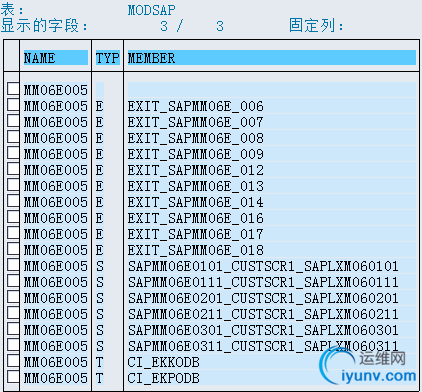Screen dimensions: 422x392
Task: Select the checkbox for the SAPMM06E0111_CUSTSCR1 row
Action: [x=13, y=281]
